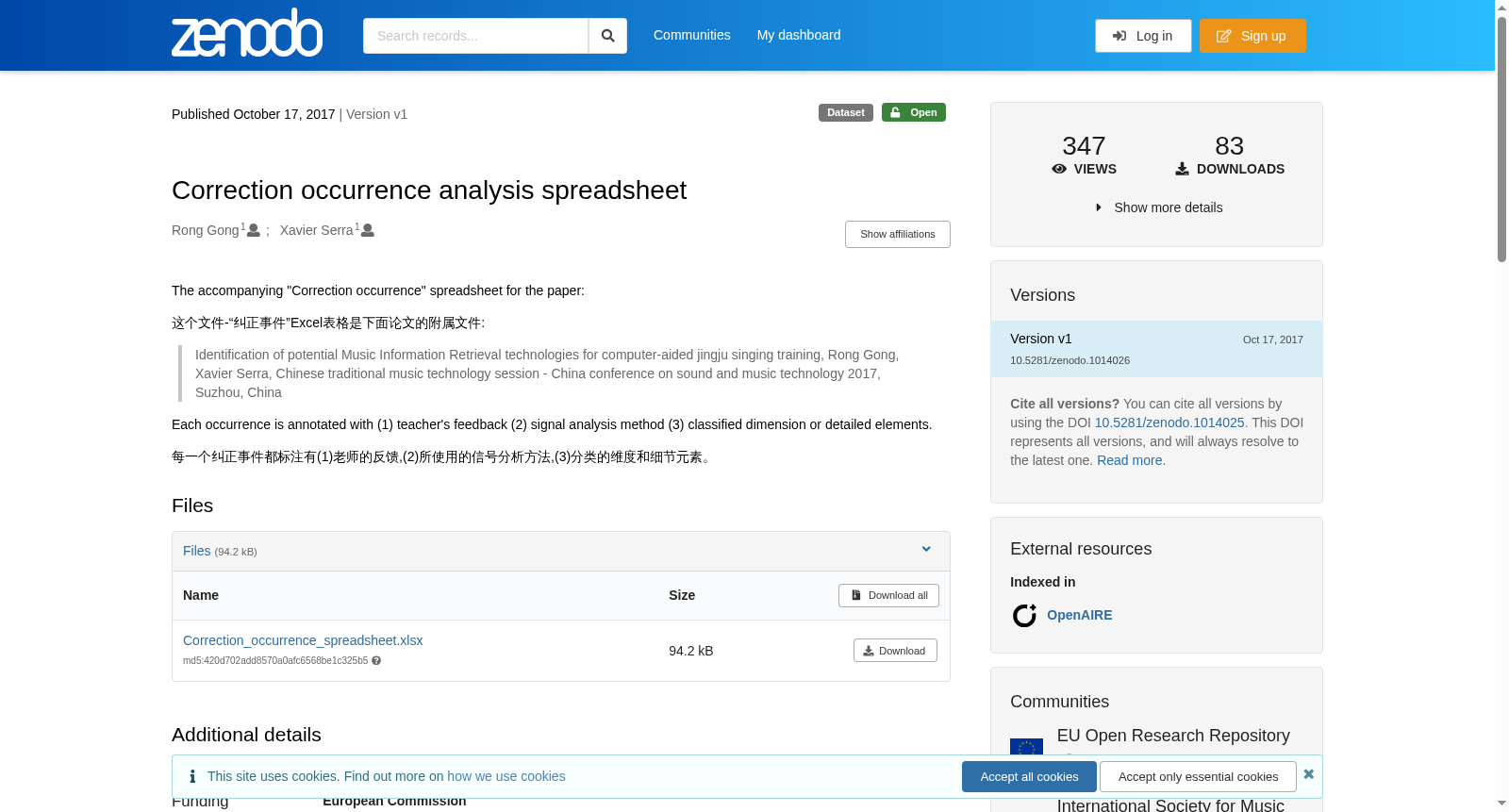Open My dashboard in the header
The width and height of the screenshot is (1509, 812).
799,35
